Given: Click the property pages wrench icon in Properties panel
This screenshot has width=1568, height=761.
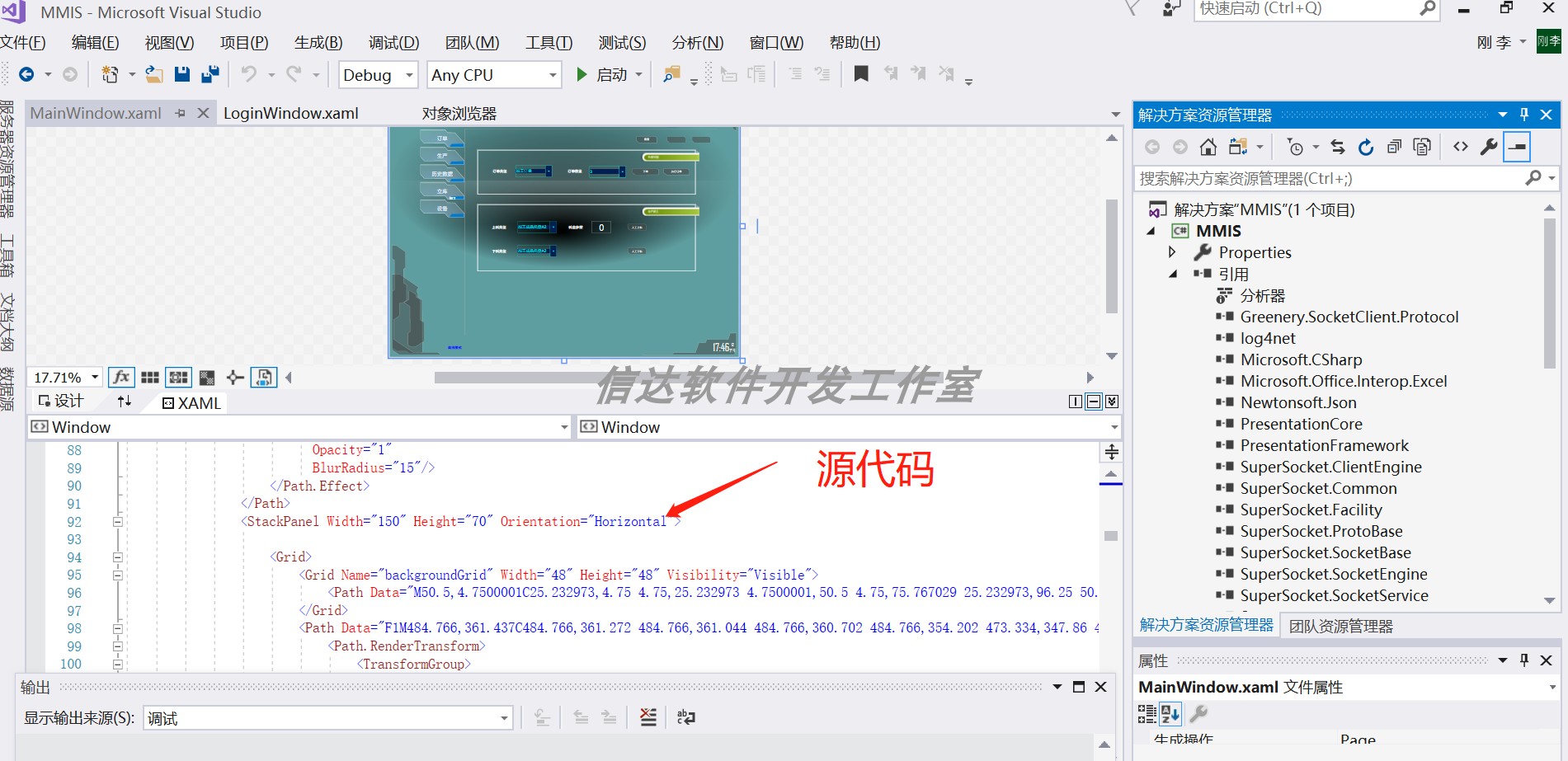Looking at the screenshot, I should (1198, 713).
